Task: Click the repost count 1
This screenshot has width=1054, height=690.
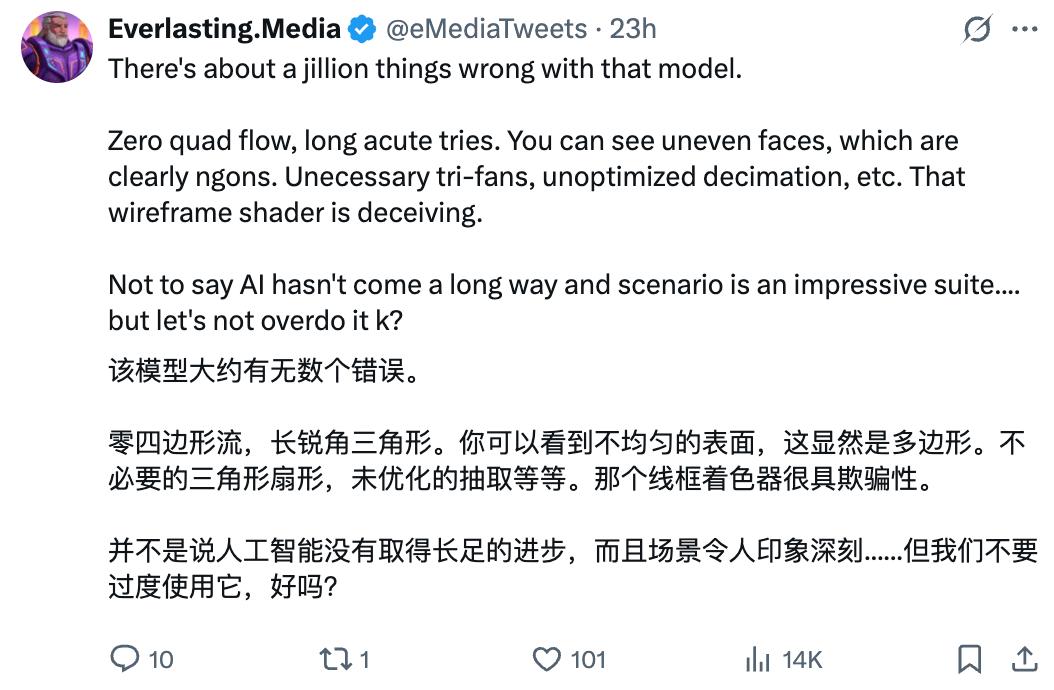Action: pyautogui.click(x=364, y=660)
